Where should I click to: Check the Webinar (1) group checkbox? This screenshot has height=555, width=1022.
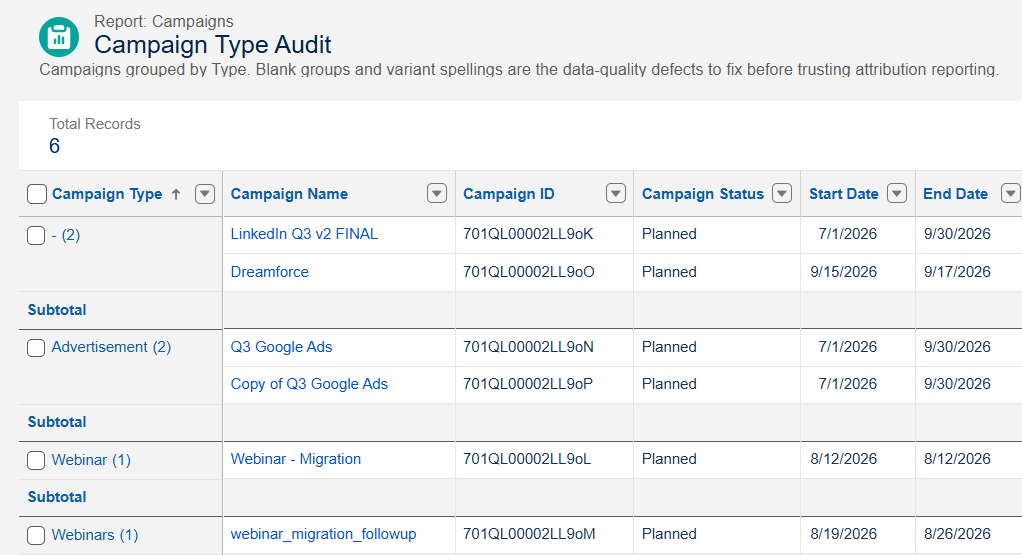[36, 461]
